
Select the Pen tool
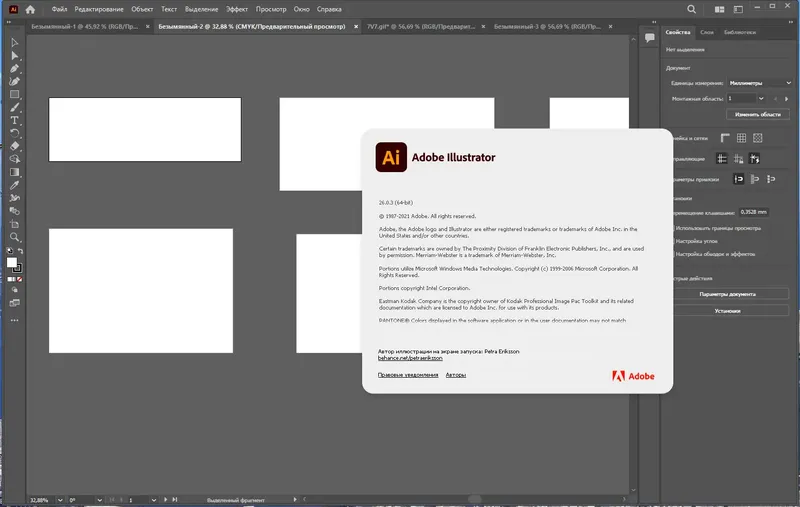(14, 68)
